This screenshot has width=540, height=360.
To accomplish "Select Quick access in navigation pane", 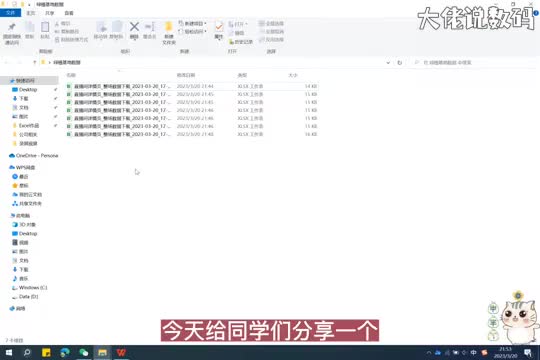I will 25,81.
